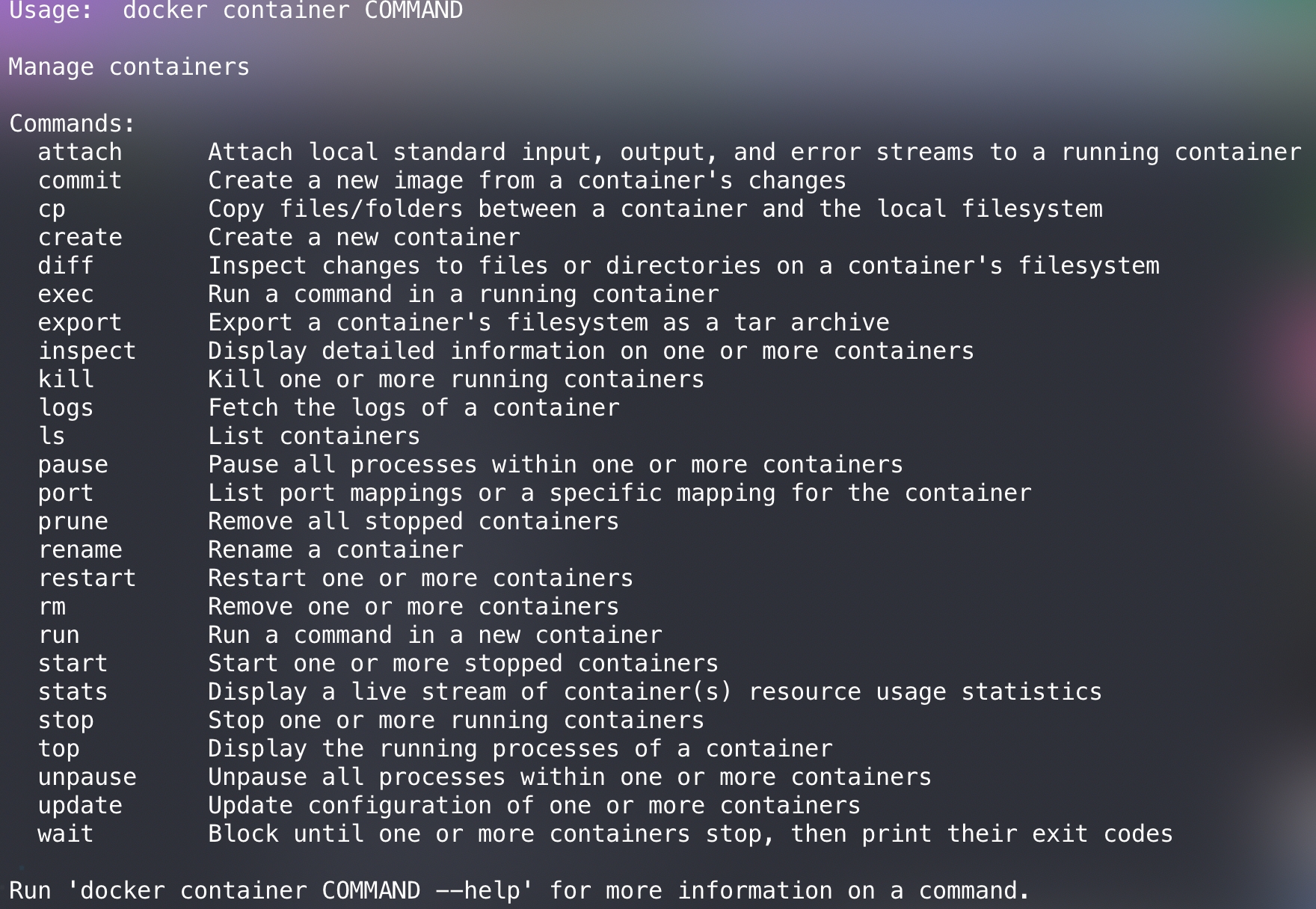
Task: Click the 'commit' command in the list
Action: (x=80, y=181)
